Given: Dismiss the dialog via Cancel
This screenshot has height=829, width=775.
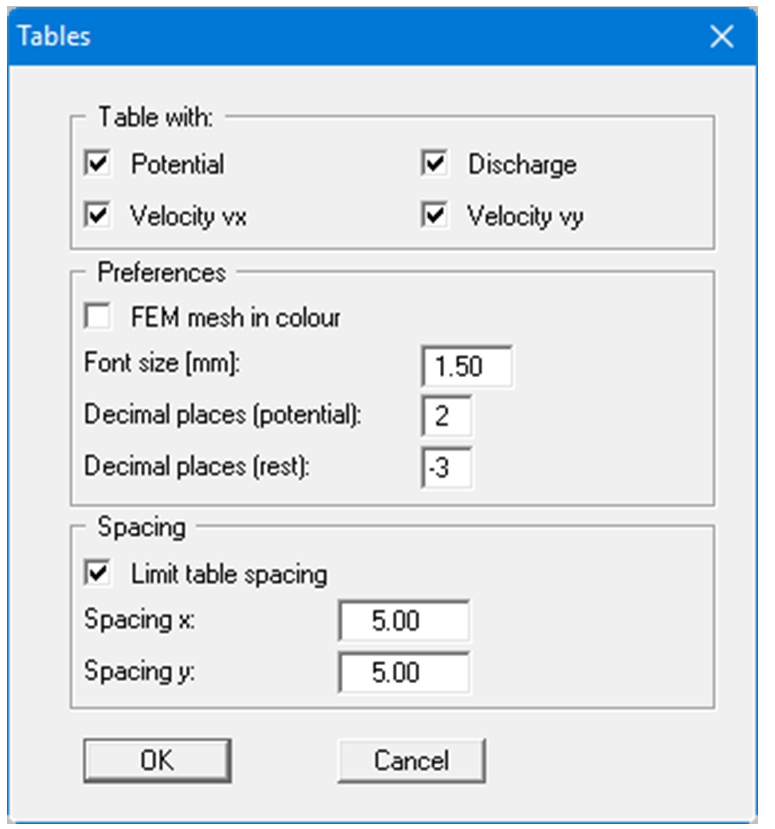Looking at the screenshot, I should click(411, 761).
